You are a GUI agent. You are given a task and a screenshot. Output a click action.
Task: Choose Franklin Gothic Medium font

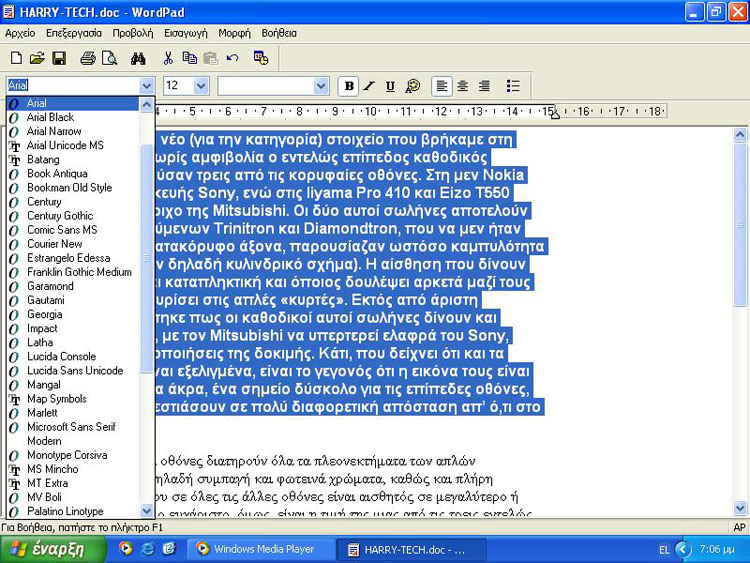point(73,272)
